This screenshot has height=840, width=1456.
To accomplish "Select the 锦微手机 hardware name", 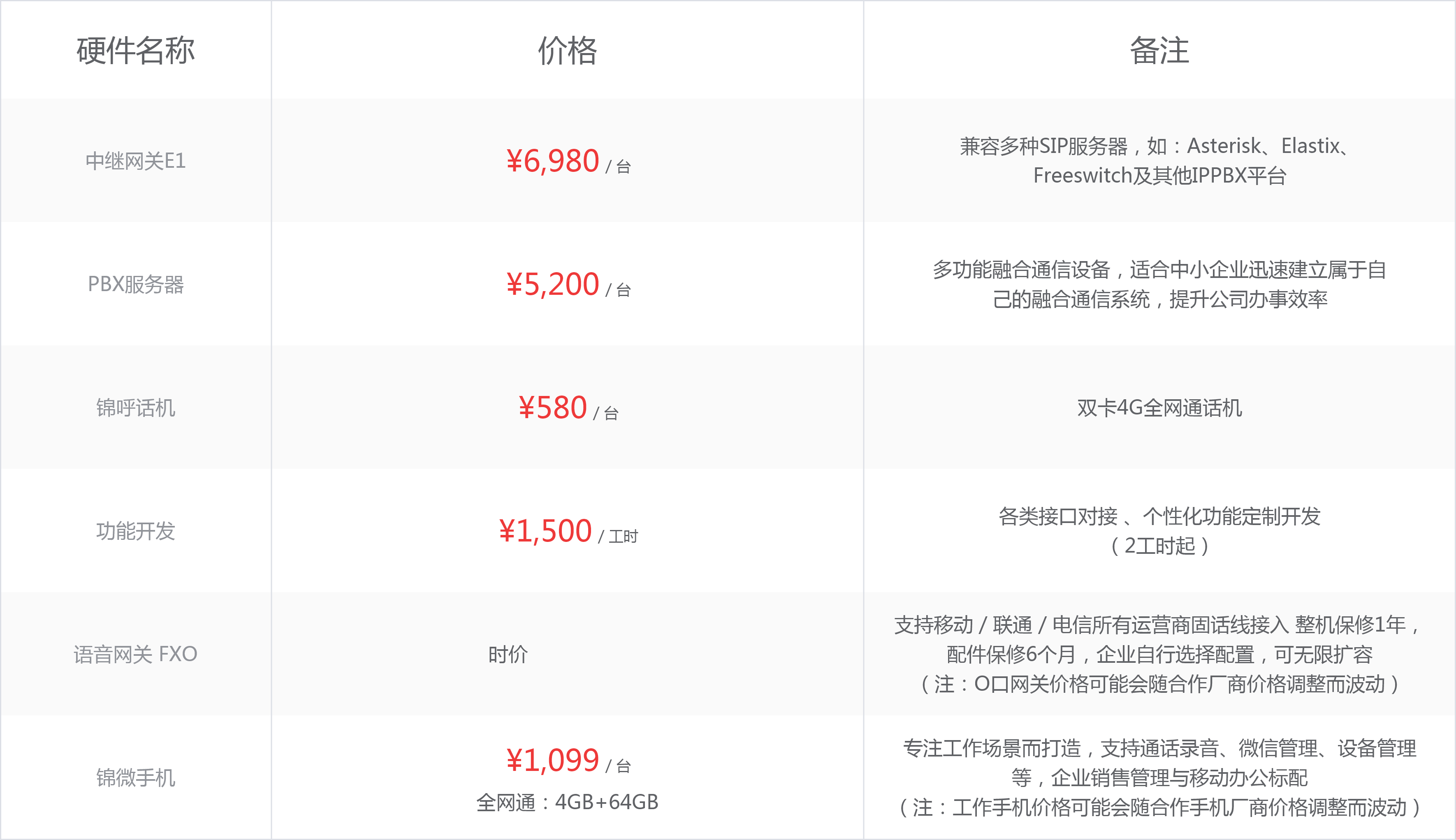I will pos(136,778).
